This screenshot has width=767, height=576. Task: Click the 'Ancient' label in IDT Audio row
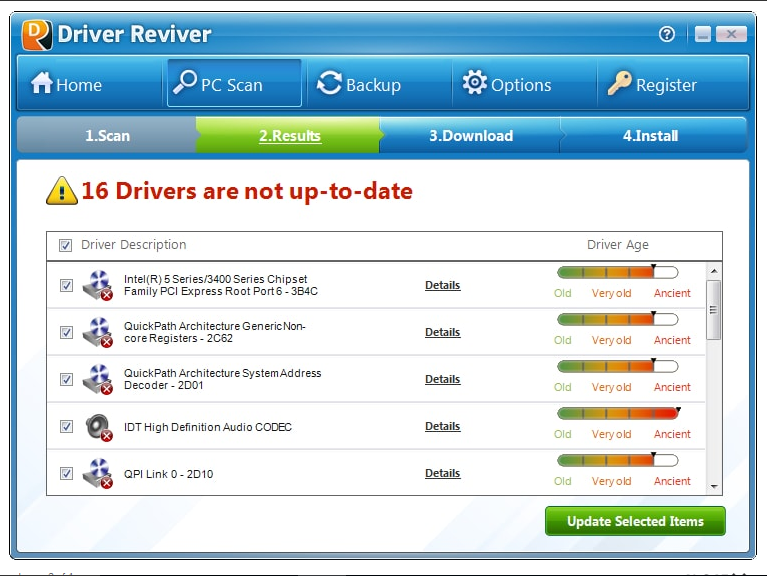coord(672,434)
